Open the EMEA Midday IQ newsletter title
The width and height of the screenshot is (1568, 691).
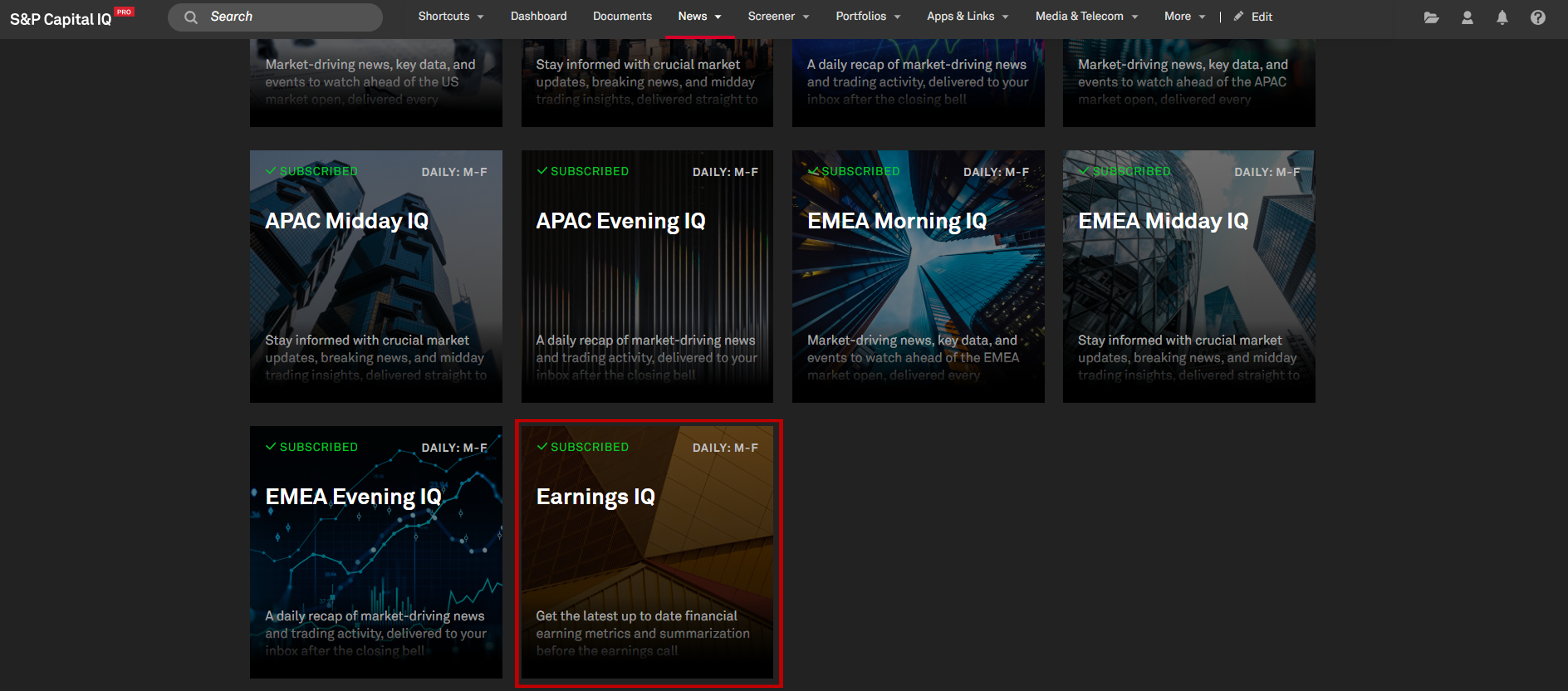pos(1163,221)
